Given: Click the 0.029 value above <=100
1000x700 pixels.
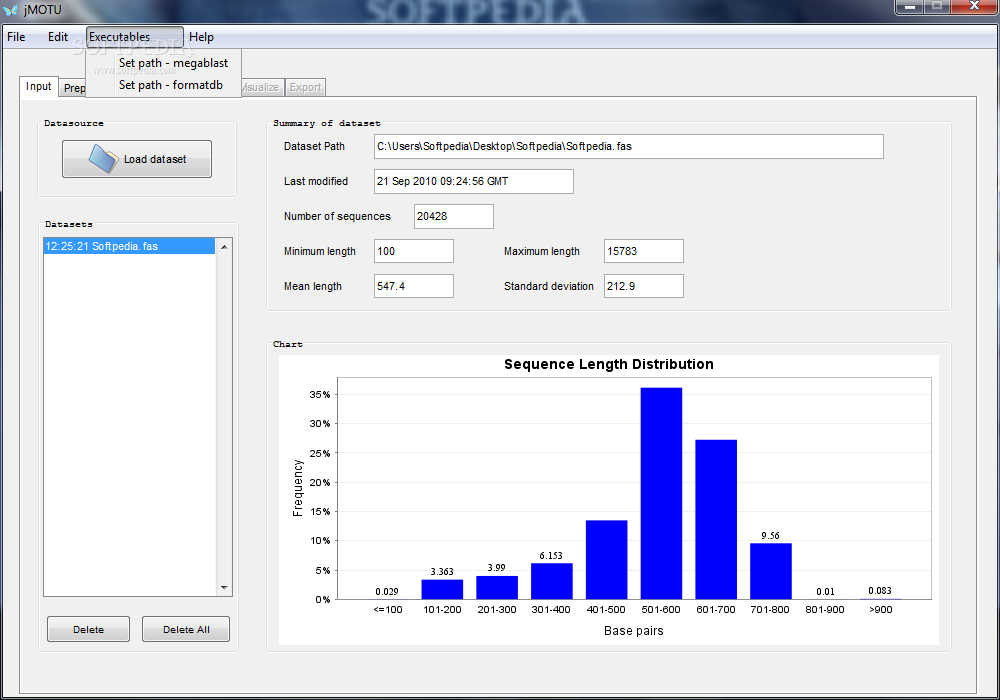Looking at the screenshot, I should [x=387, y=592].
